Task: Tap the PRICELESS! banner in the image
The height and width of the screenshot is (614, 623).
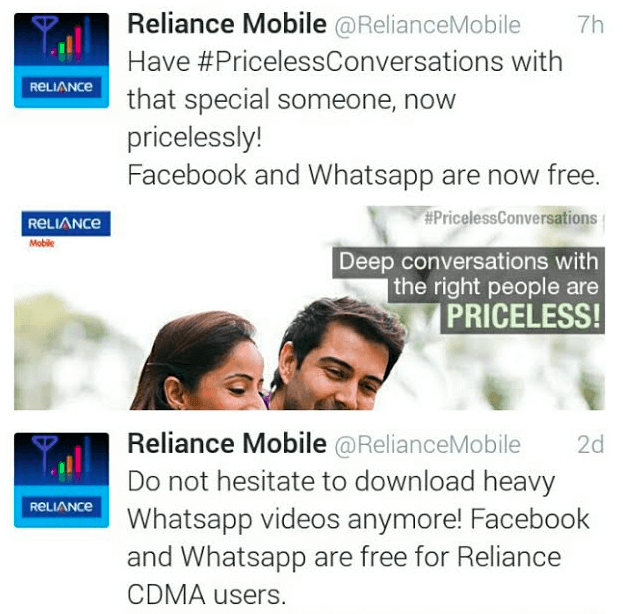Action: [x=522, y=317]
